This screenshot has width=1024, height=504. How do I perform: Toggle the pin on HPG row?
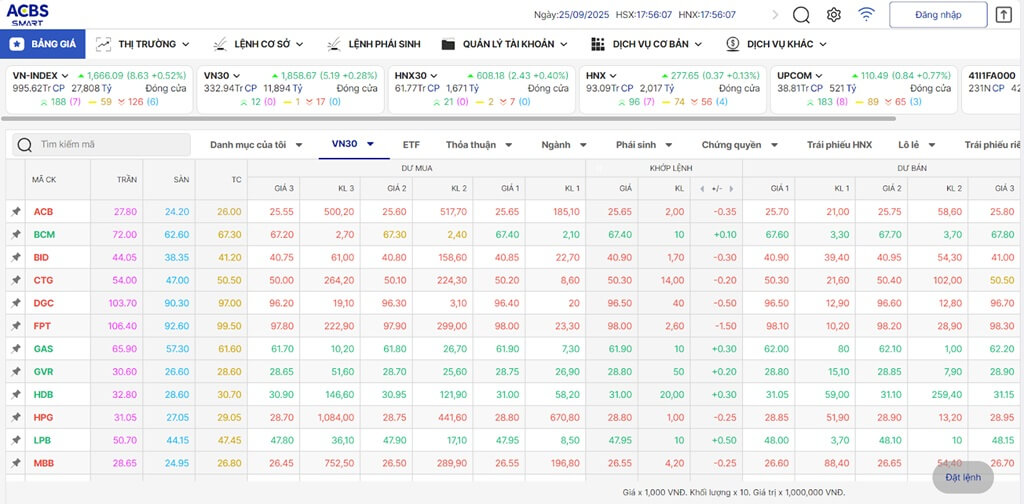point(15,417)
